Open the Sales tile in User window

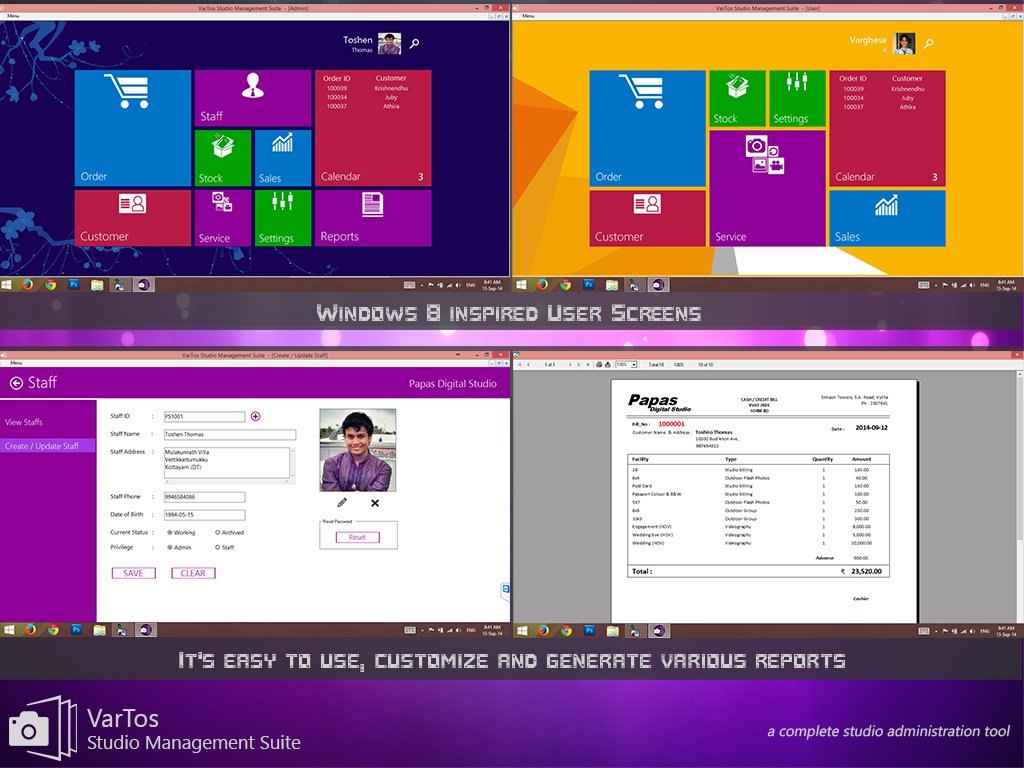coord(888,218)
